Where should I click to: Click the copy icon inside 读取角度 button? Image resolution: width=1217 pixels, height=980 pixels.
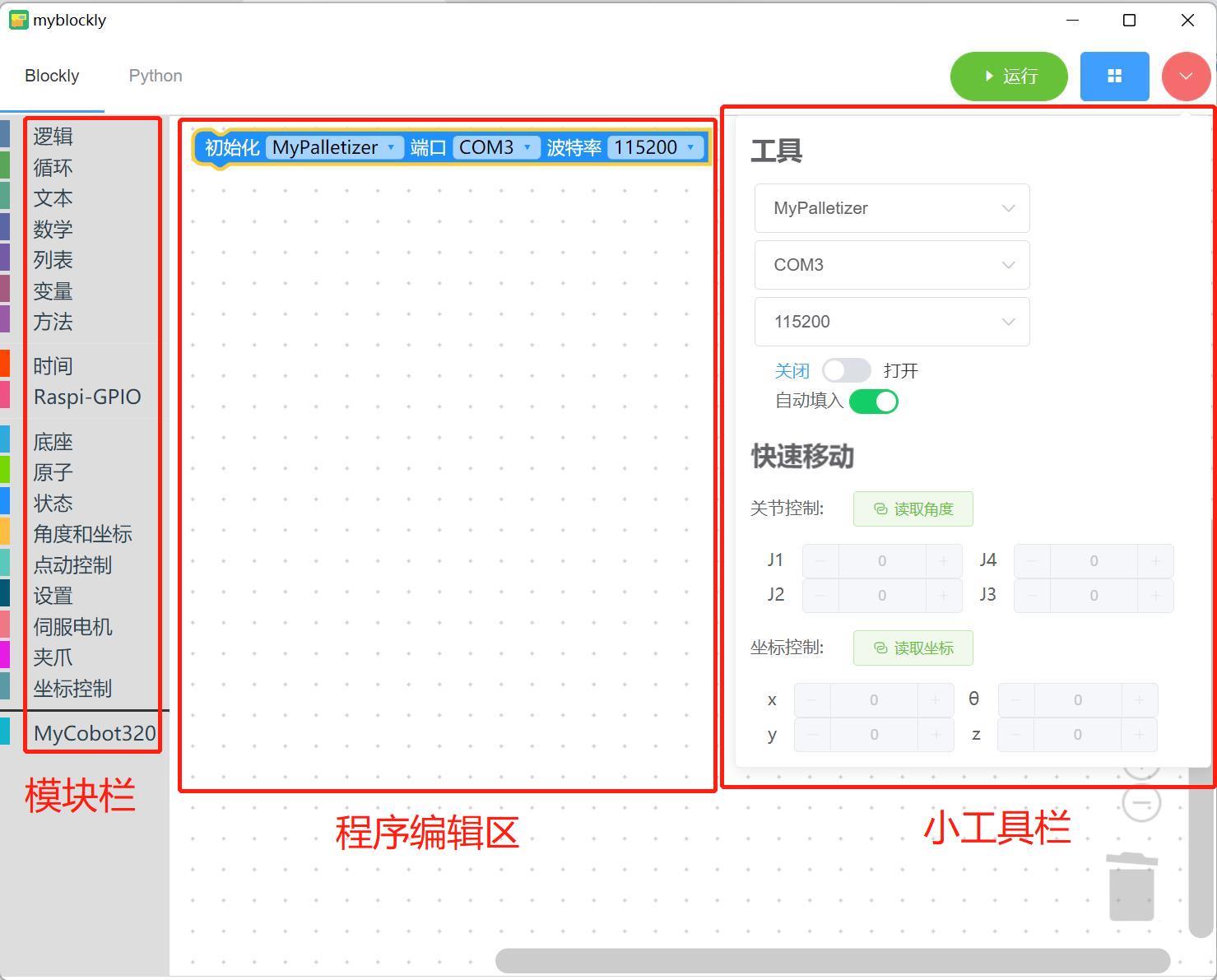(880, 509)
